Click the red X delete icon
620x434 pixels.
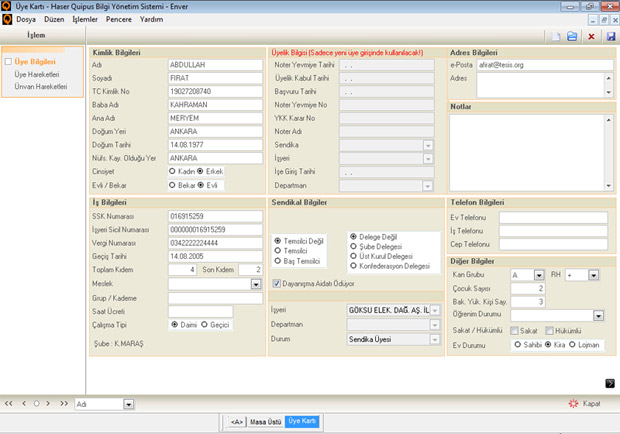click(591, 36)
